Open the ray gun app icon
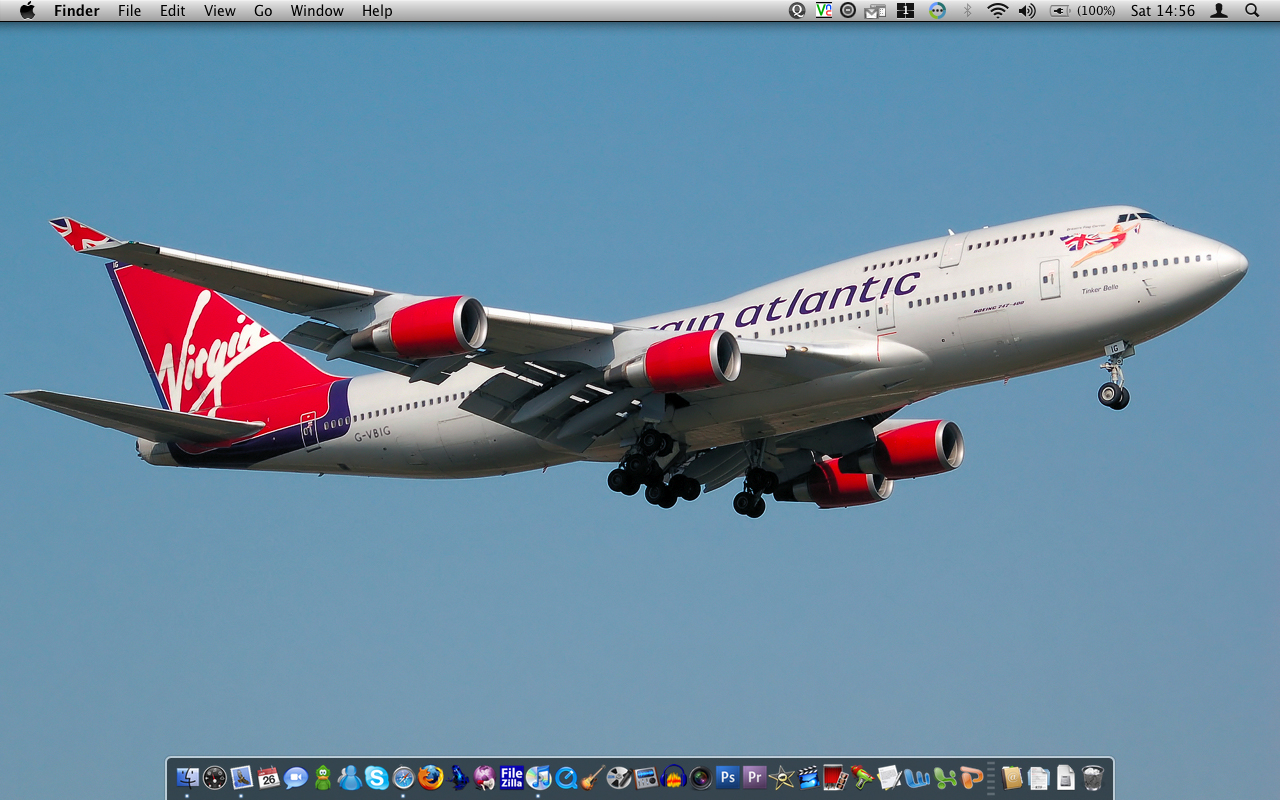Screen dimensions: 1280x800 pyautogui.click(x=863, y=777)
